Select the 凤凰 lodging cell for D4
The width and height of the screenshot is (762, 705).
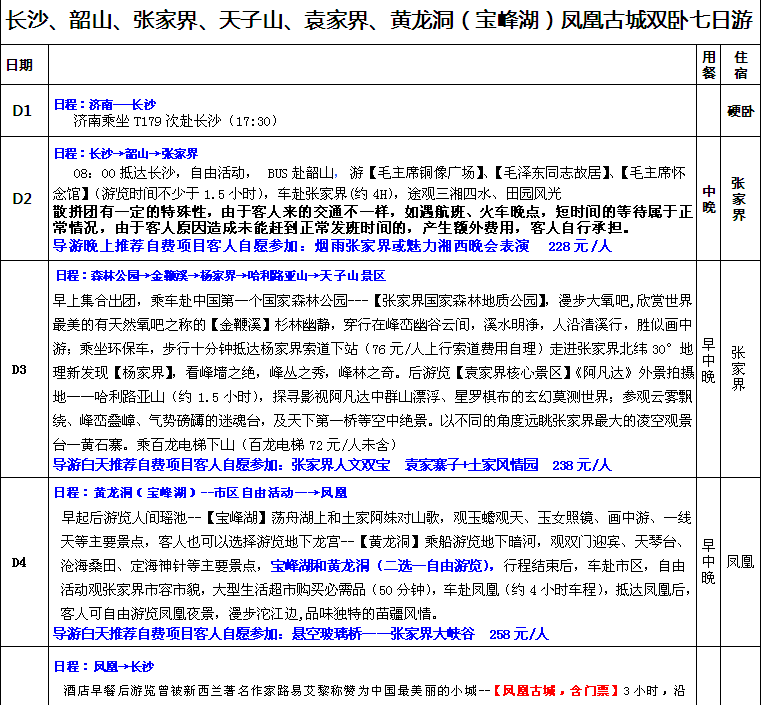tap(740, 561)
